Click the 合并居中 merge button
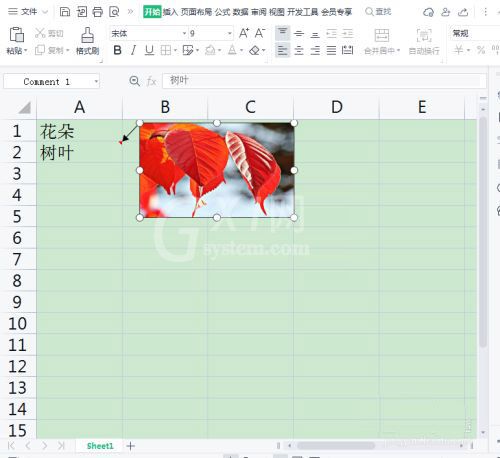The height and width of the screenshot is (458, 500). tap(382, 41)
